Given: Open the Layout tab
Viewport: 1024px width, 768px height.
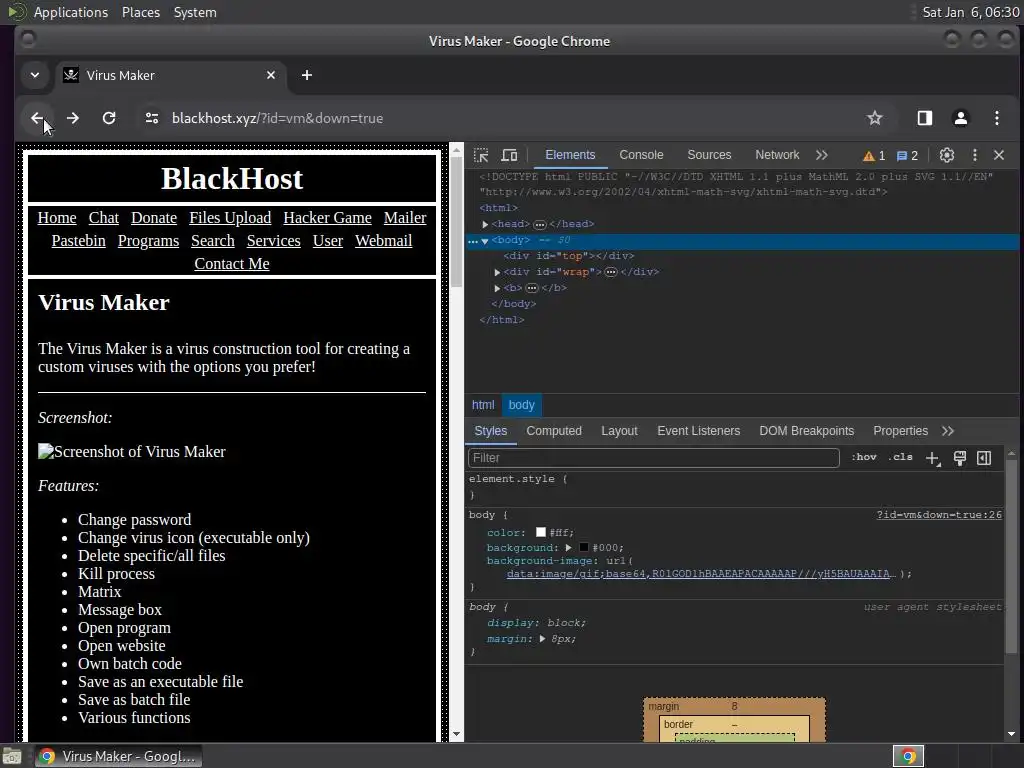Looking at the screenshot, I should tap(619, 431).
